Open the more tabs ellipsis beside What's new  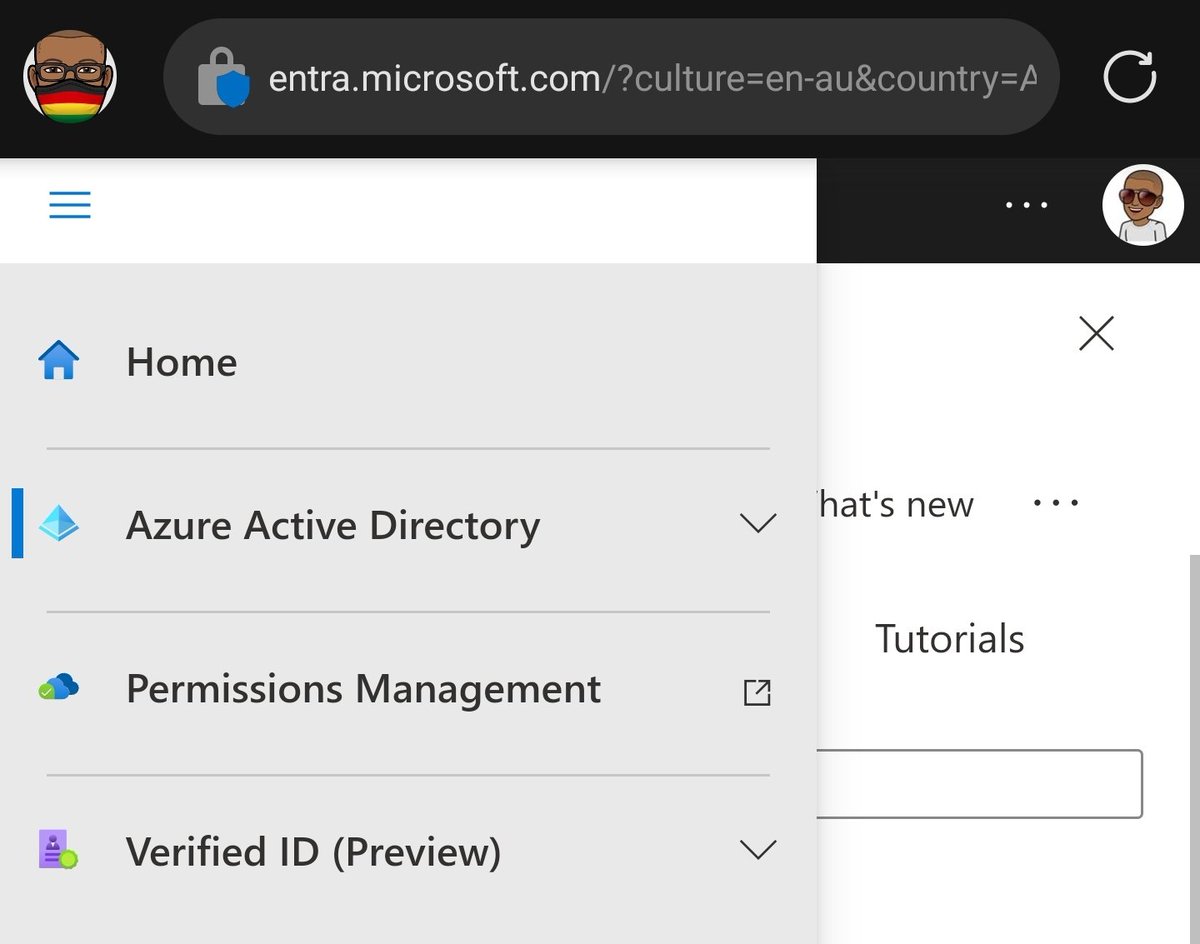tap(1056, 503)
